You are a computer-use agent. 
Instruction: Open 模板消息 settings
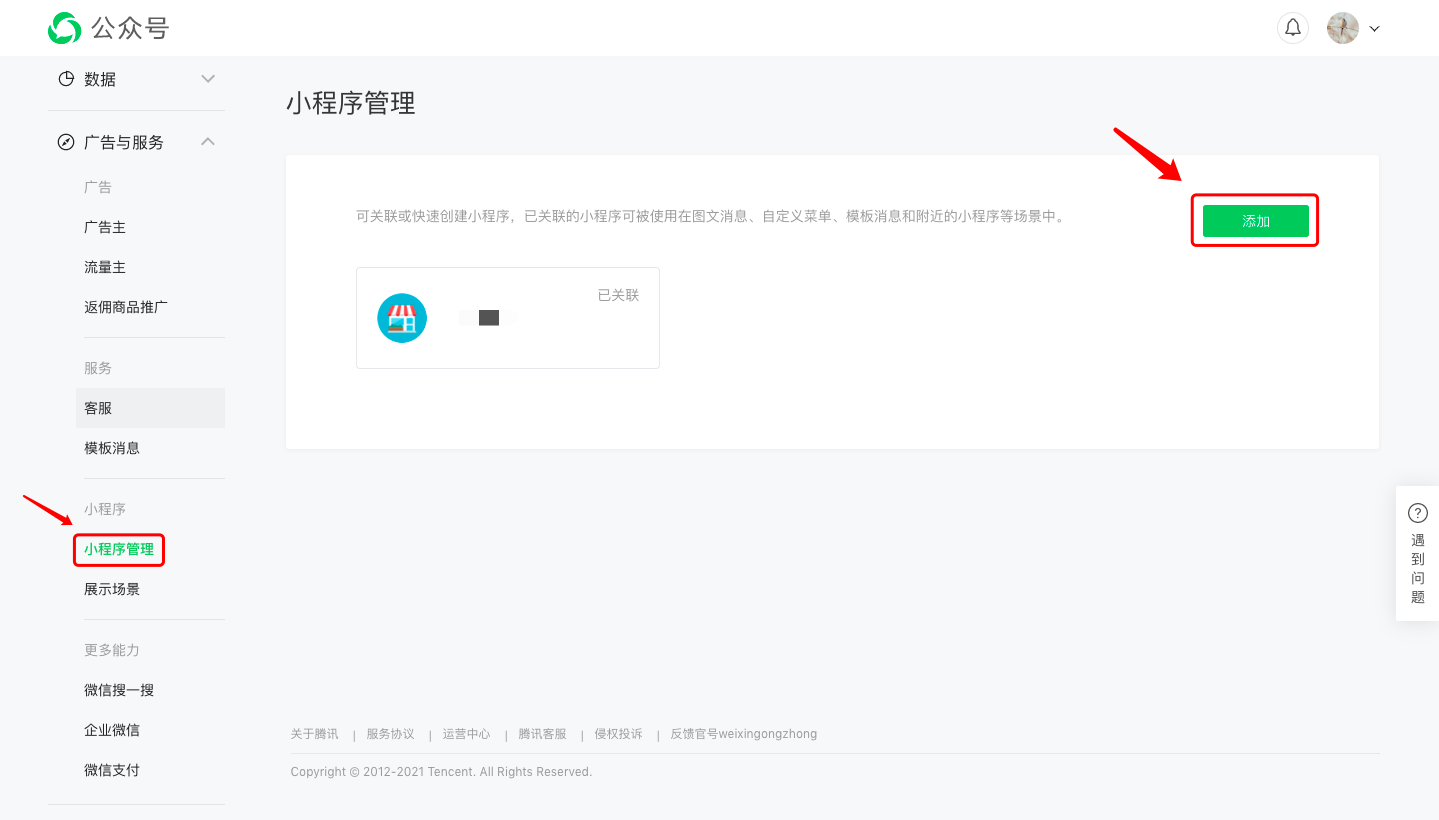(x=111, y=447)
